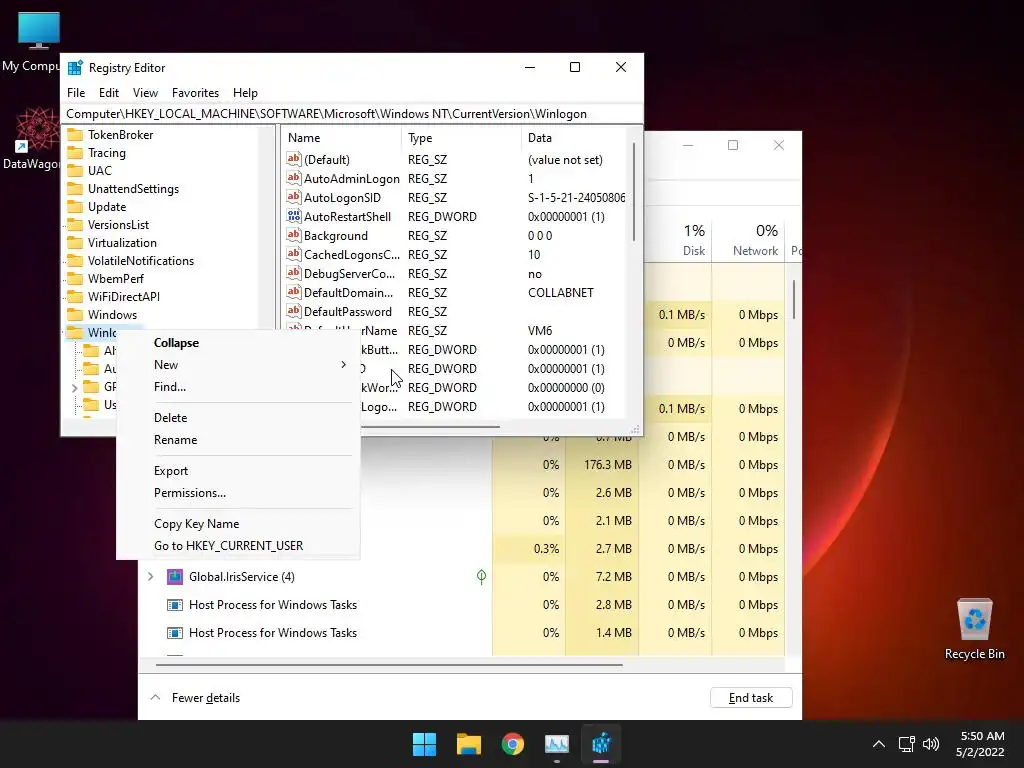Open the View menu in Registry Editor

(145, 93)
